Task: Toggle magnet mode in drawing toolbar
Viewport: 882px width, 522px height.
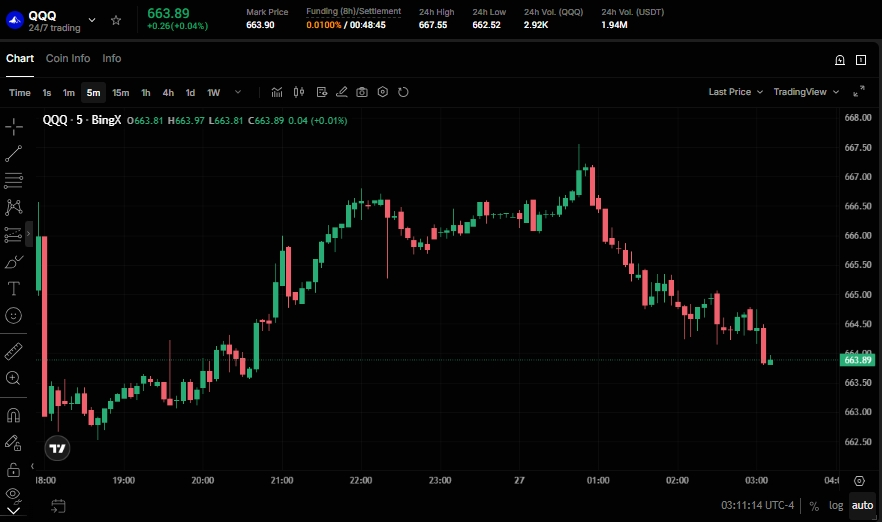Action: click(14, 415)
